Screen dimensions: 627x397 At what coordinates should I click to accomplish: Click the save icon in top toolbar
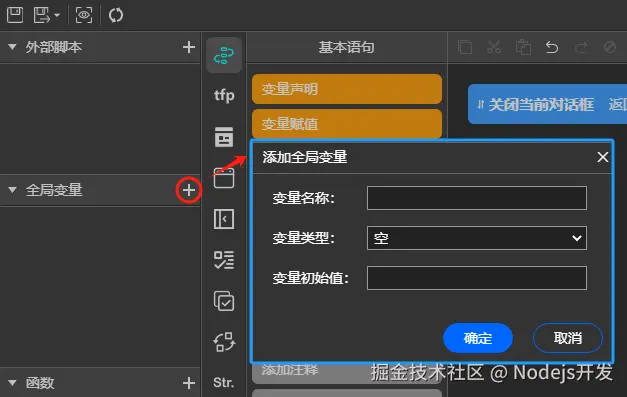coord(15,15)
